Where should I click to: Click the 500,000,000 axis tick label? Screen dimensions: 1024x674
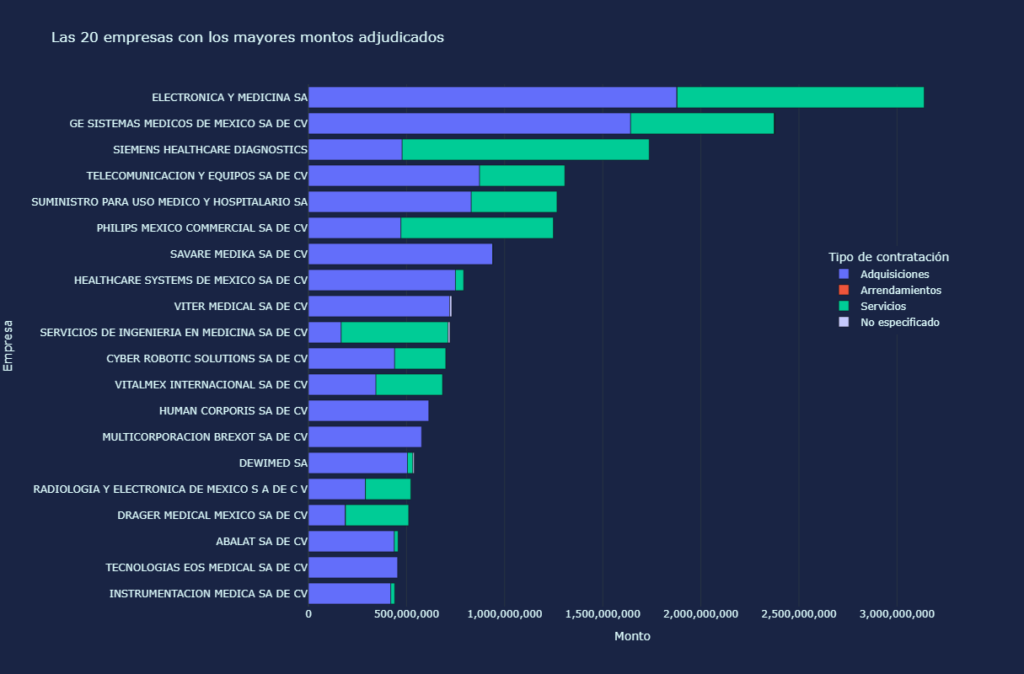coord(406,614)
